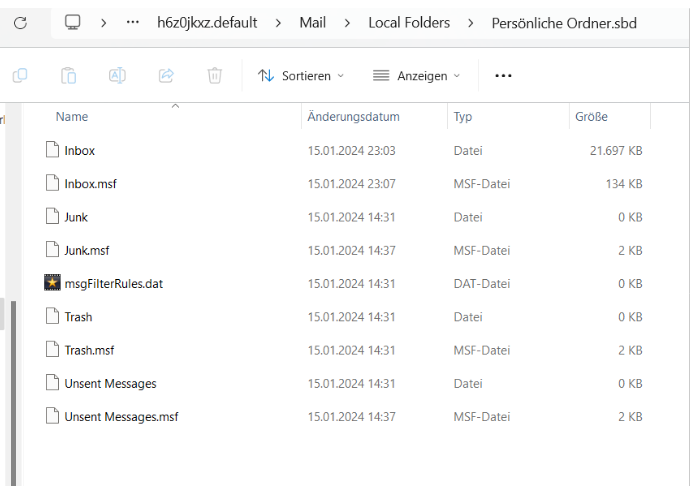Select Persönliche Ordner.sbd breadcrumb segment
This screenshot has height=486, width=692.
coord(564,23)
